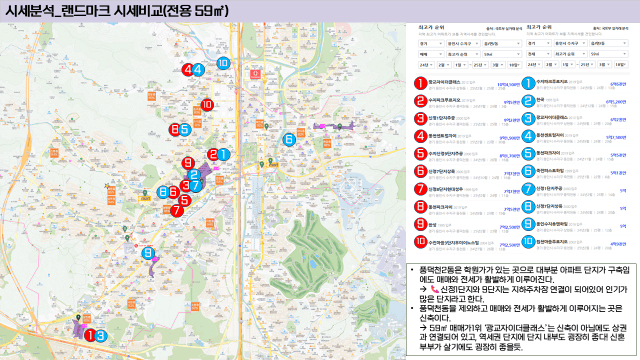640x360 pixels.
Task: Open 용인시 수지구 dropdown in the 전세 panel
Action: [x=570, y=43]
